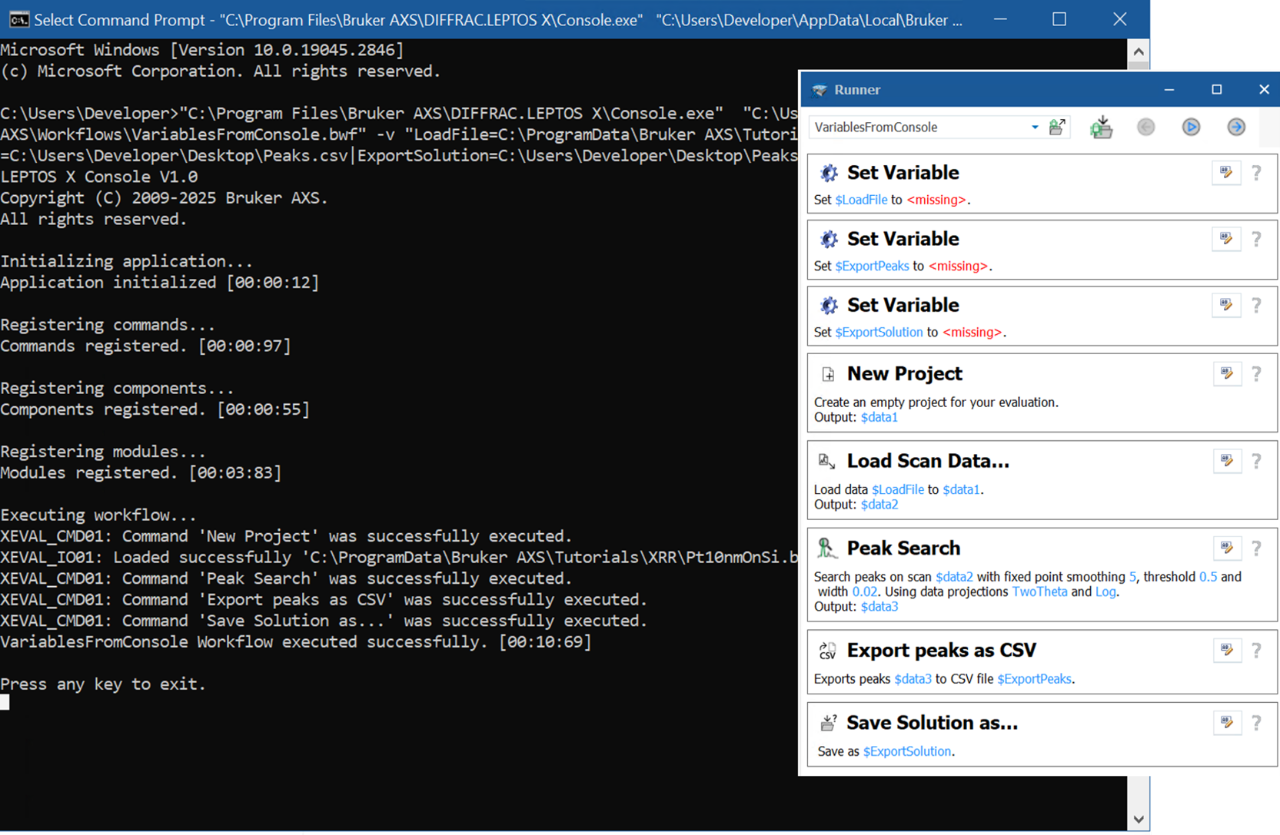1280x835 pixels.
Task: Click $data3 output link in Peak Search step
Action: tap(879, 606)
